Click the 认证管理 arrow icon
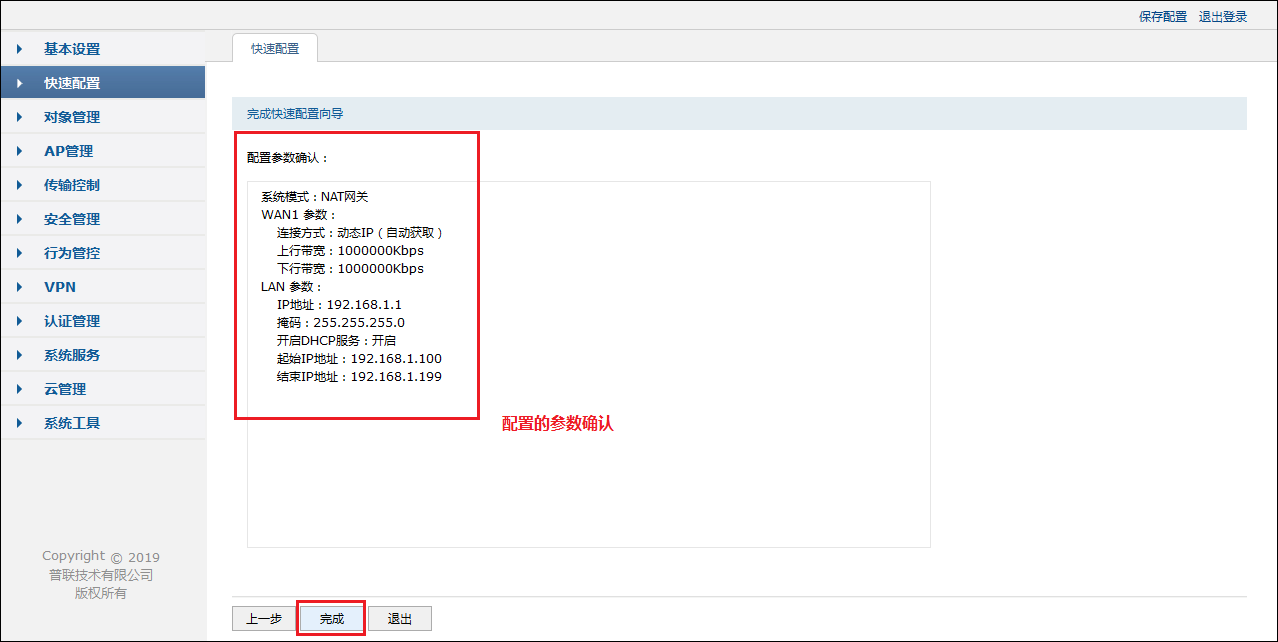The image size is (1278, 642). 19,320
